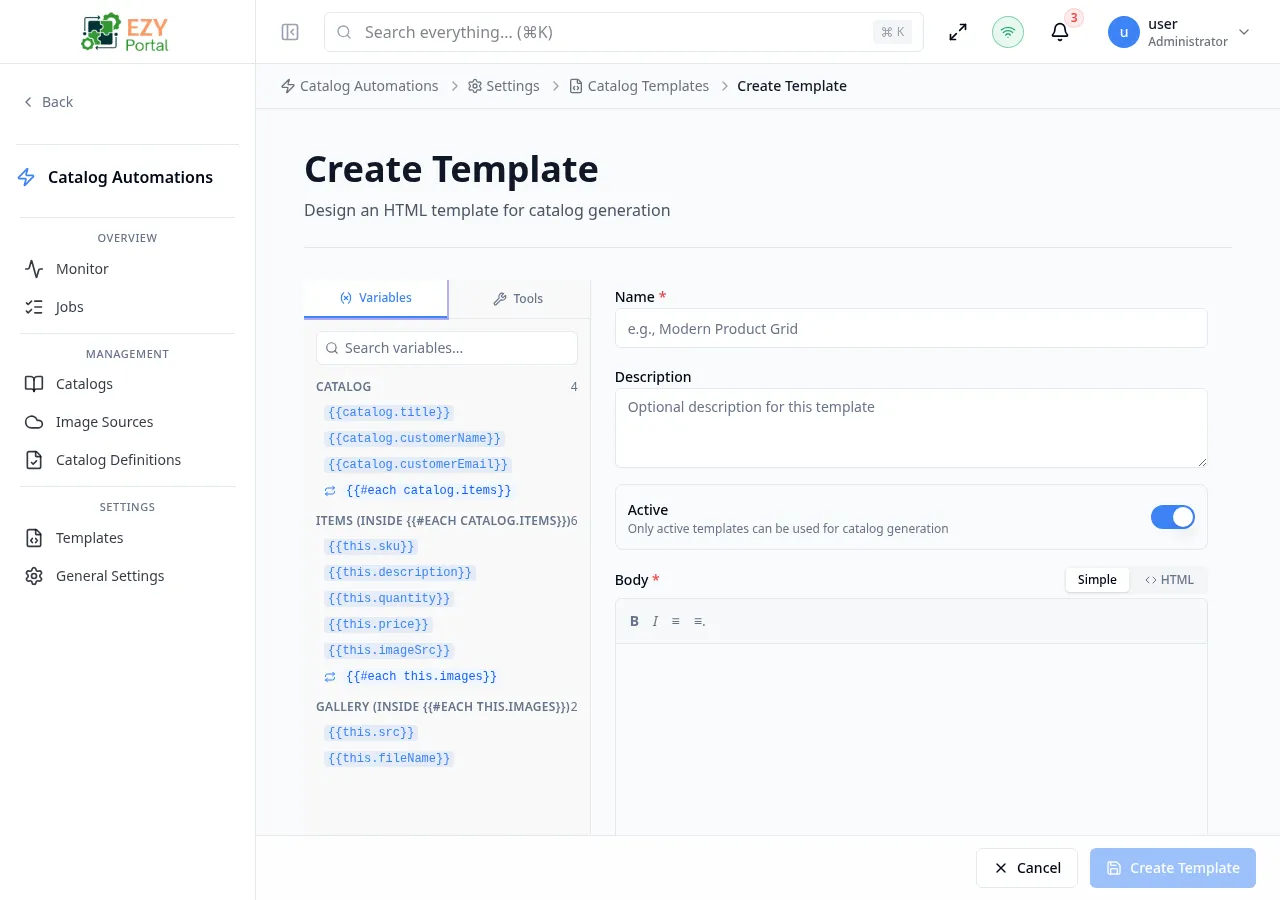Check the wifi connection status icon

click(x=1008, y=32)
